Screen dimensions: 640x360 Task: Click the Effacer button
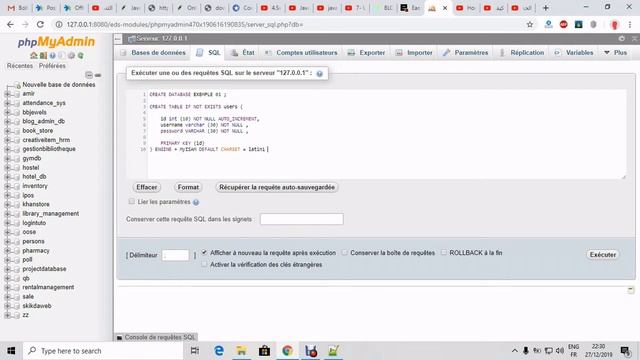pyautogui.click(x=147, y=187)
